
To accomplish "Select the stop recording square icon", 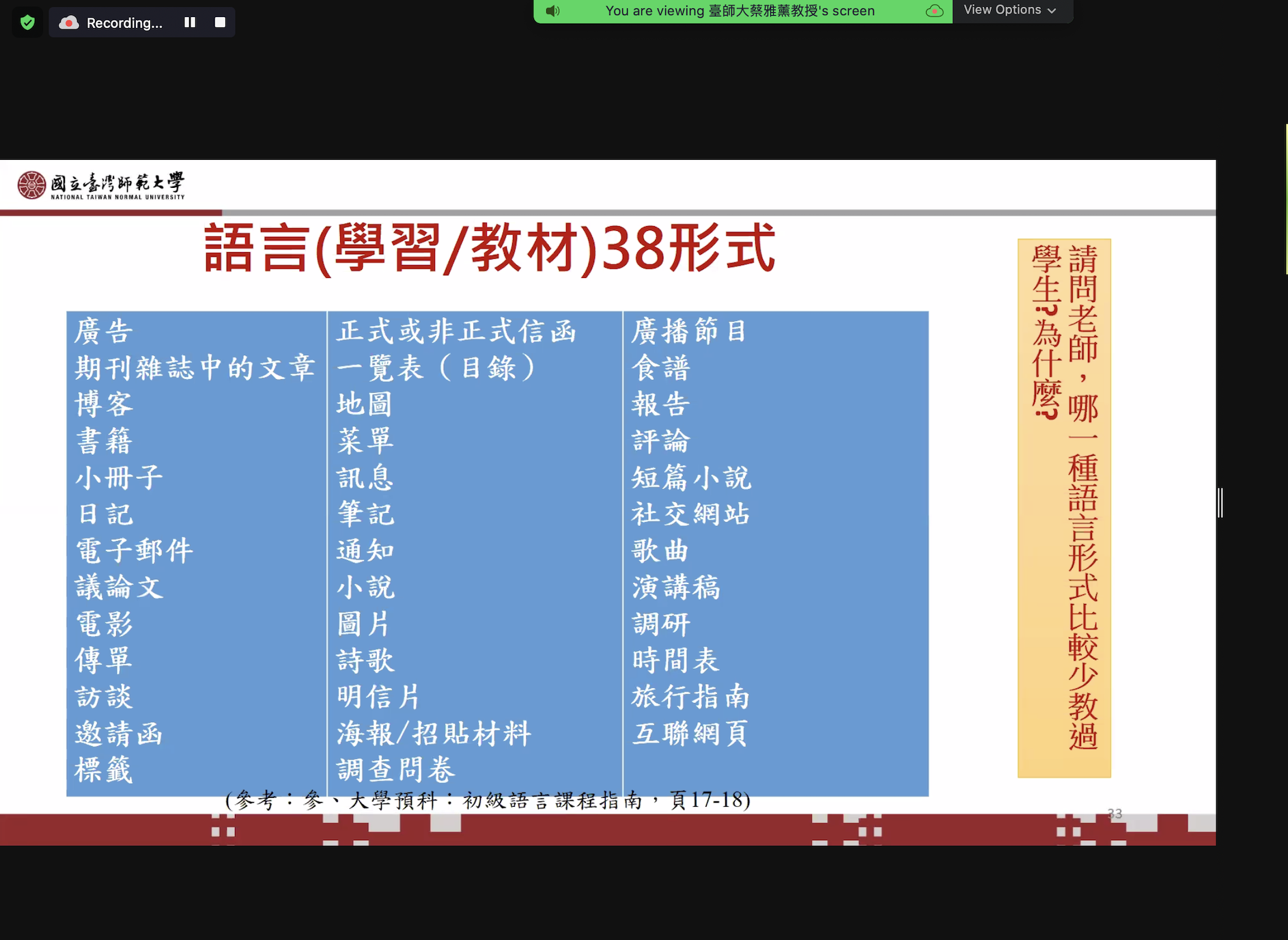I will pyautogui.click(x=220, y=22).
